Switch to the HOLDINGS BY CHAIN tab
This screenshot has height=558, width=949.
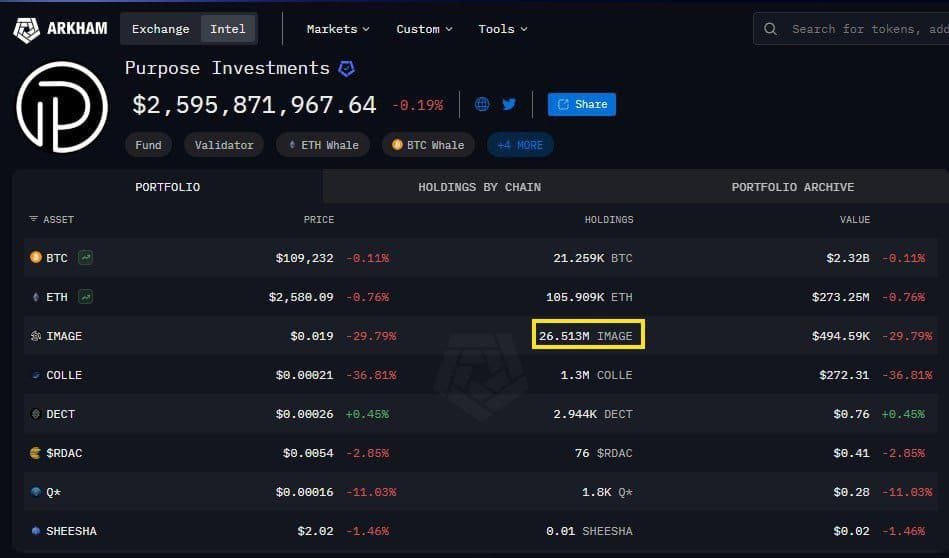pyautogui.click(x=479, y=187)
